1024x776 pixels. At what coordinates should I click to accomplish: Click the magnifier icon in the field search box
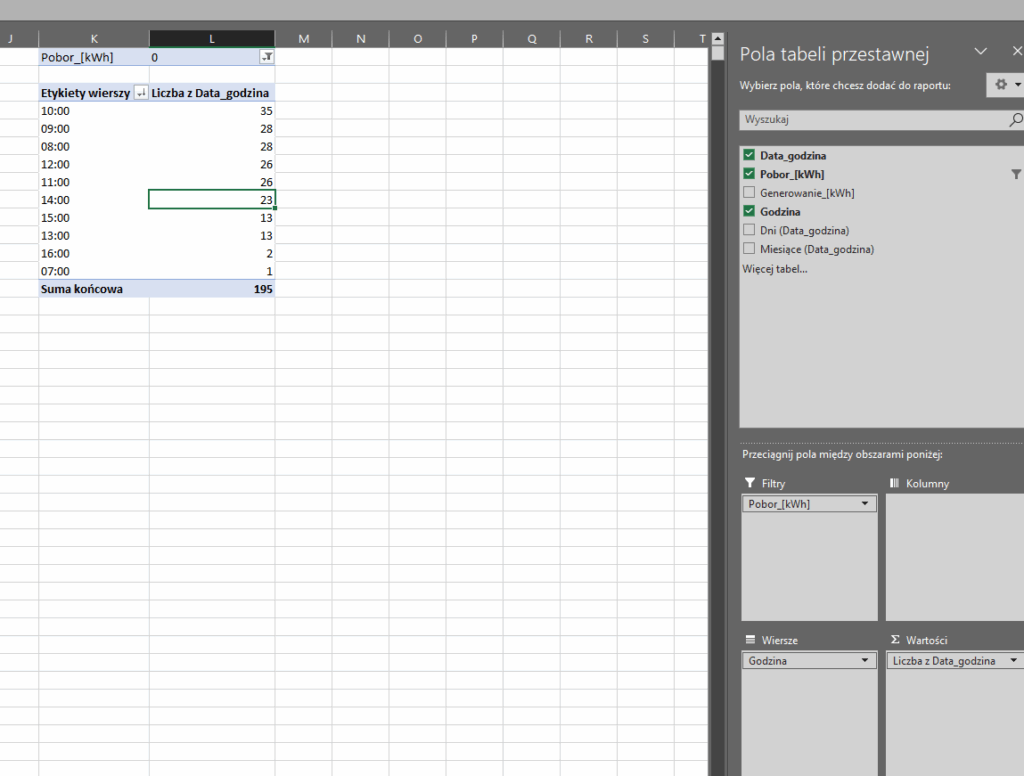click(x=1016, y=120)
